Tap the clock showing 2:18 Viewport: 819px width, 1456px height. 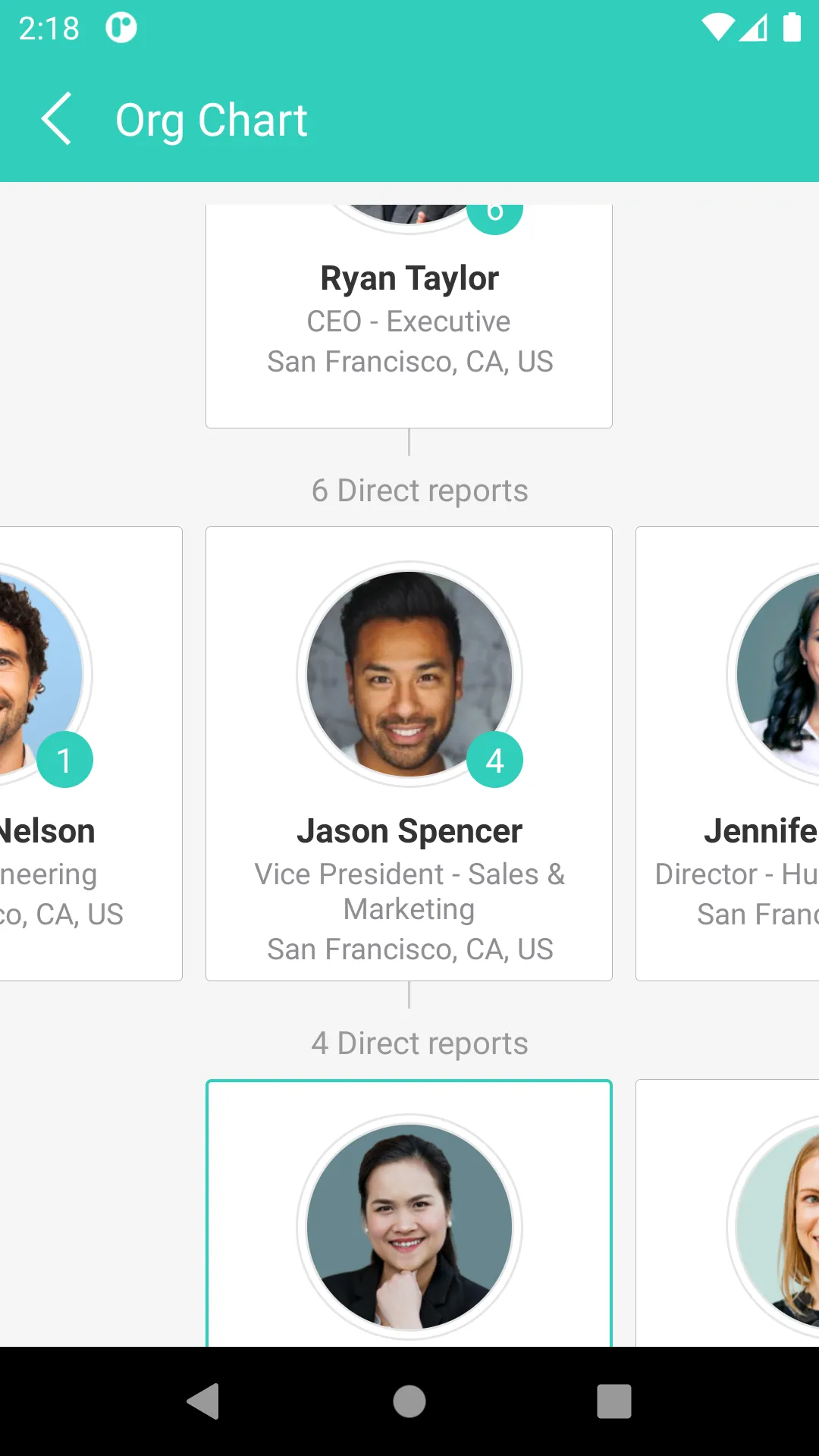tap(49, 29)
